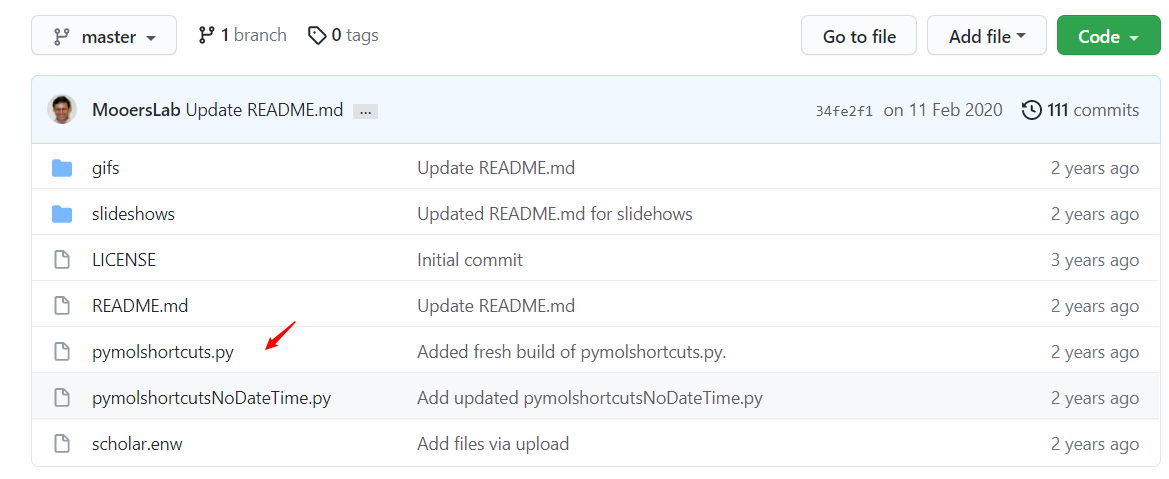The image size is (1169, 479).
Task: Open the master branch dropdown
Action: pos(104,36)
